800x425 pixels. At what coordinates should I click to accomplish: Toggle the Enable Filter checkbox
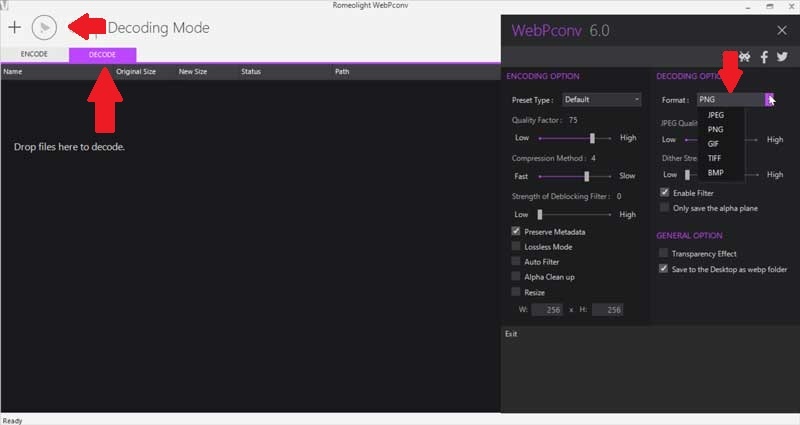tap(664, 192)
